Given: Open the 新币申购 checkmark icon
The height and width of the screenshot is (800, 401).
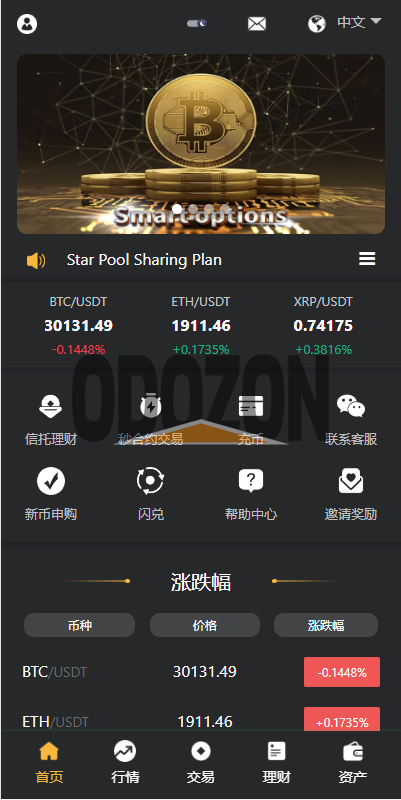Looking at the screenshot, I should pos(51,481).
